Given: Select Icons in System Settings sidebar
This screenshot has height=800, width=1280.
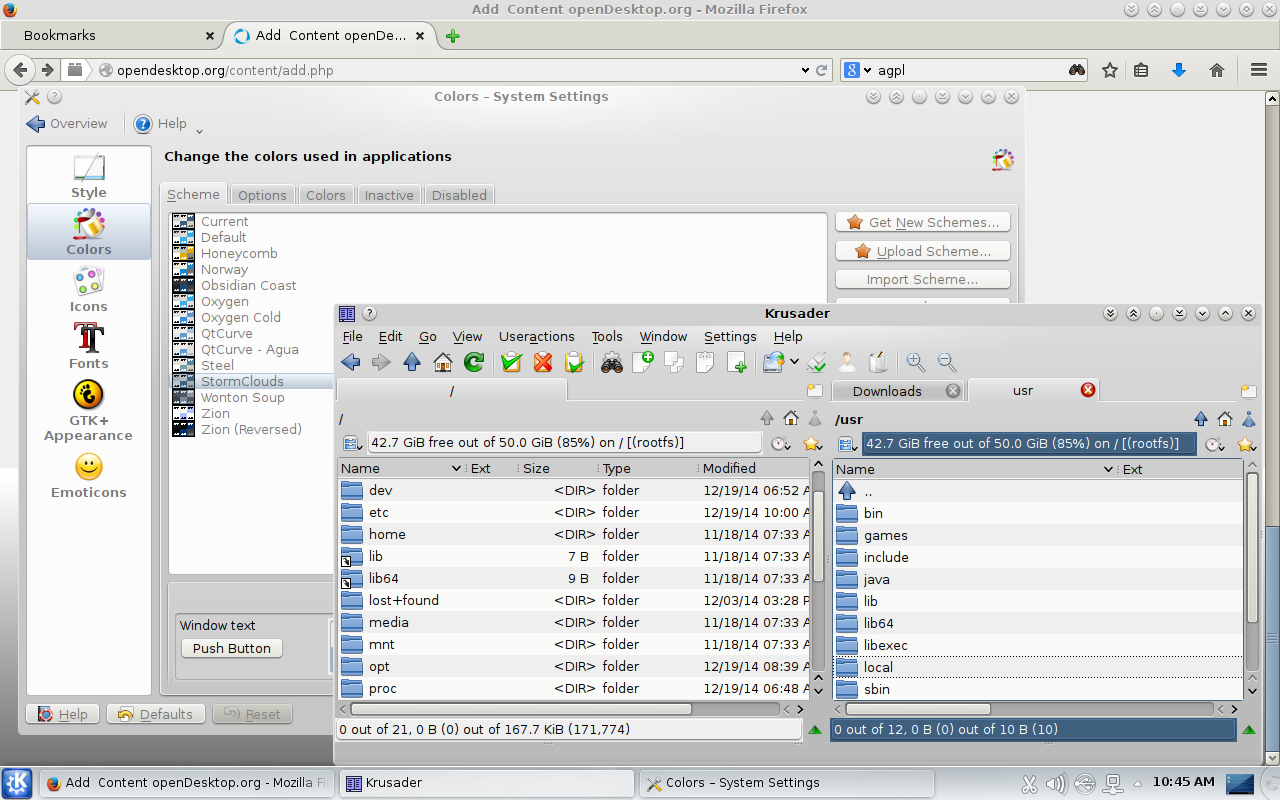Looking at the screenshot, I should coord(88,289).
